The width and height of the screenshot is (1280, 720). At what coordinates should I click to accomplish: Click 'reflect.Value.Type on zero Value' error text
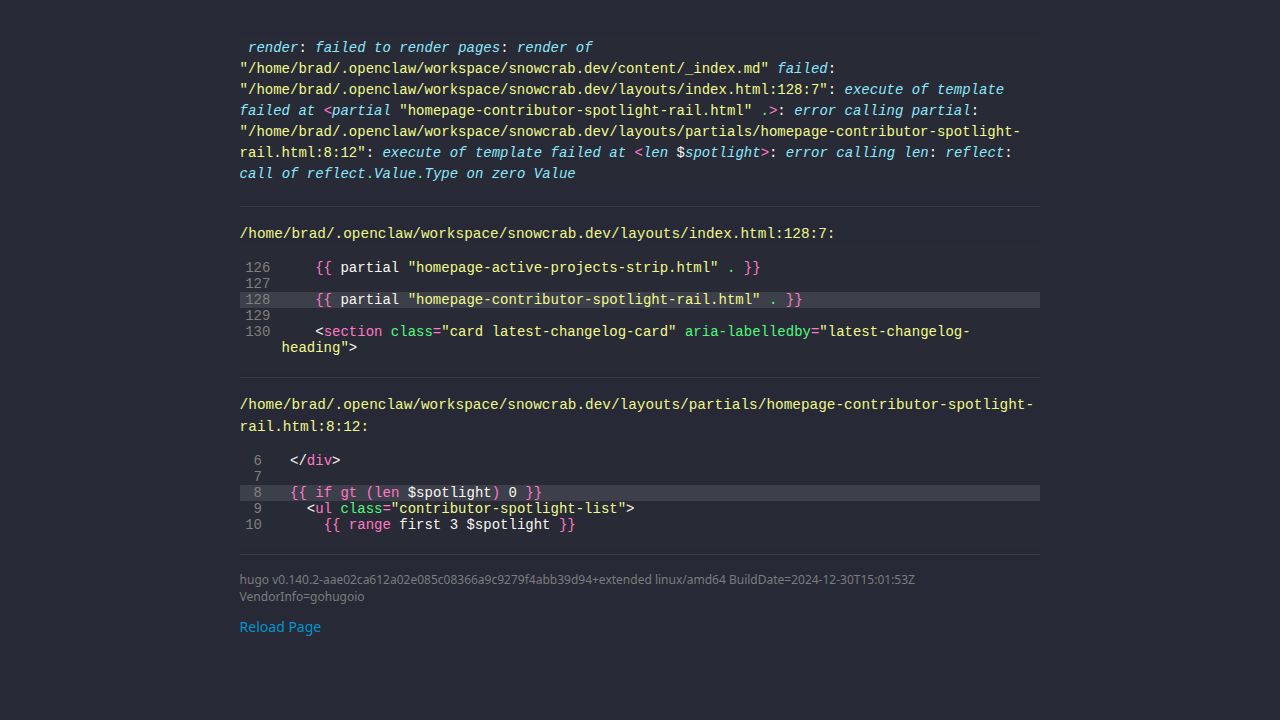click(x=440, y=174)
